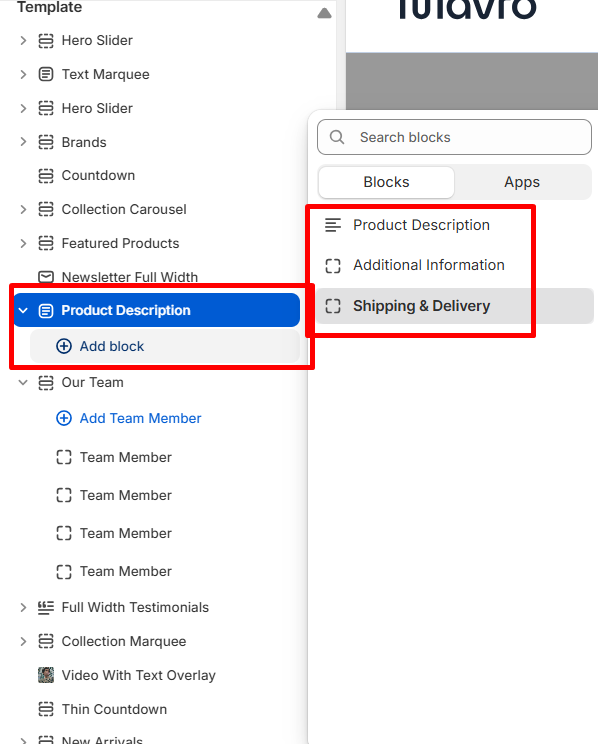Click the Newsletter Full Width envelope icon
This screenshot has width=598, height=744.
pos(46,277)
